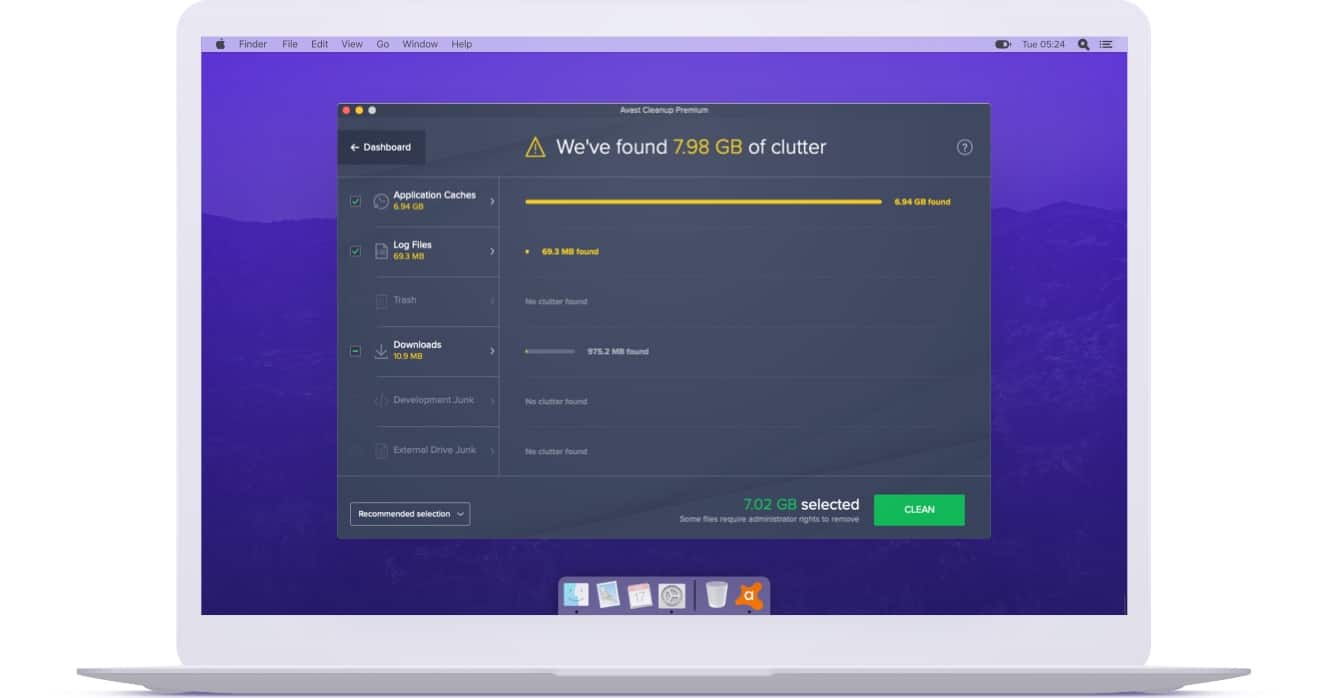Image resolution: width=1328 pixels, height=698 pixels.
Task: Click the Application Caches clock icon
Action: [381, 201]
